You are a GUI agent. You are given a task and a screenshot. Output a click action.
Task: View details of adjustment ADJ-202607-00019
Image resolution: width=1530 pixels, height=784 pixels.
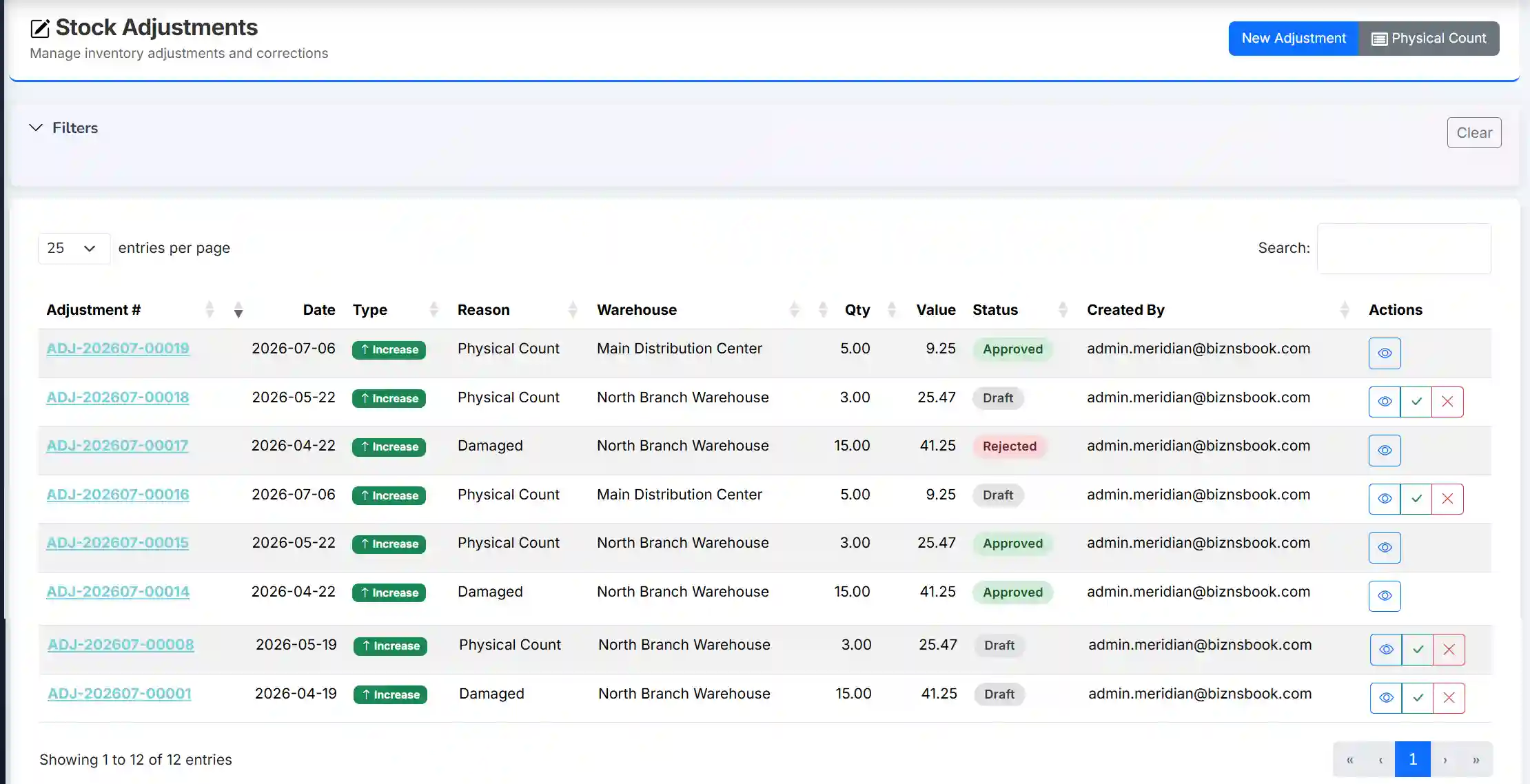[1385, 353]
